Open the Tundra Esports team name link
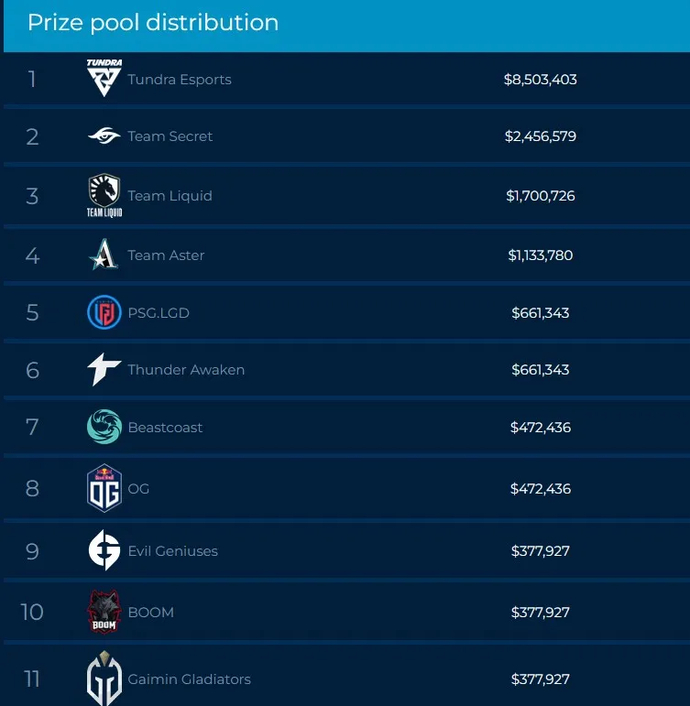690x706 pixels. coord(179,79)
